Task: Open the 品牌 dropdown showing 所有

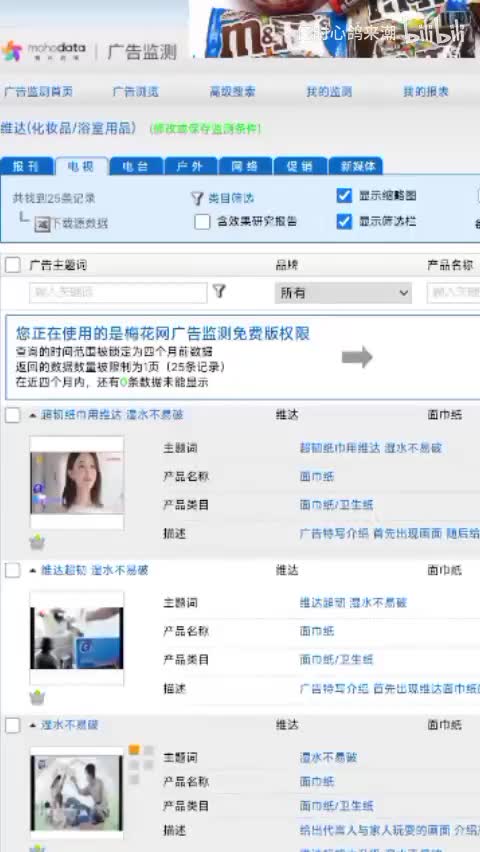Action: [x=343, y=293]
